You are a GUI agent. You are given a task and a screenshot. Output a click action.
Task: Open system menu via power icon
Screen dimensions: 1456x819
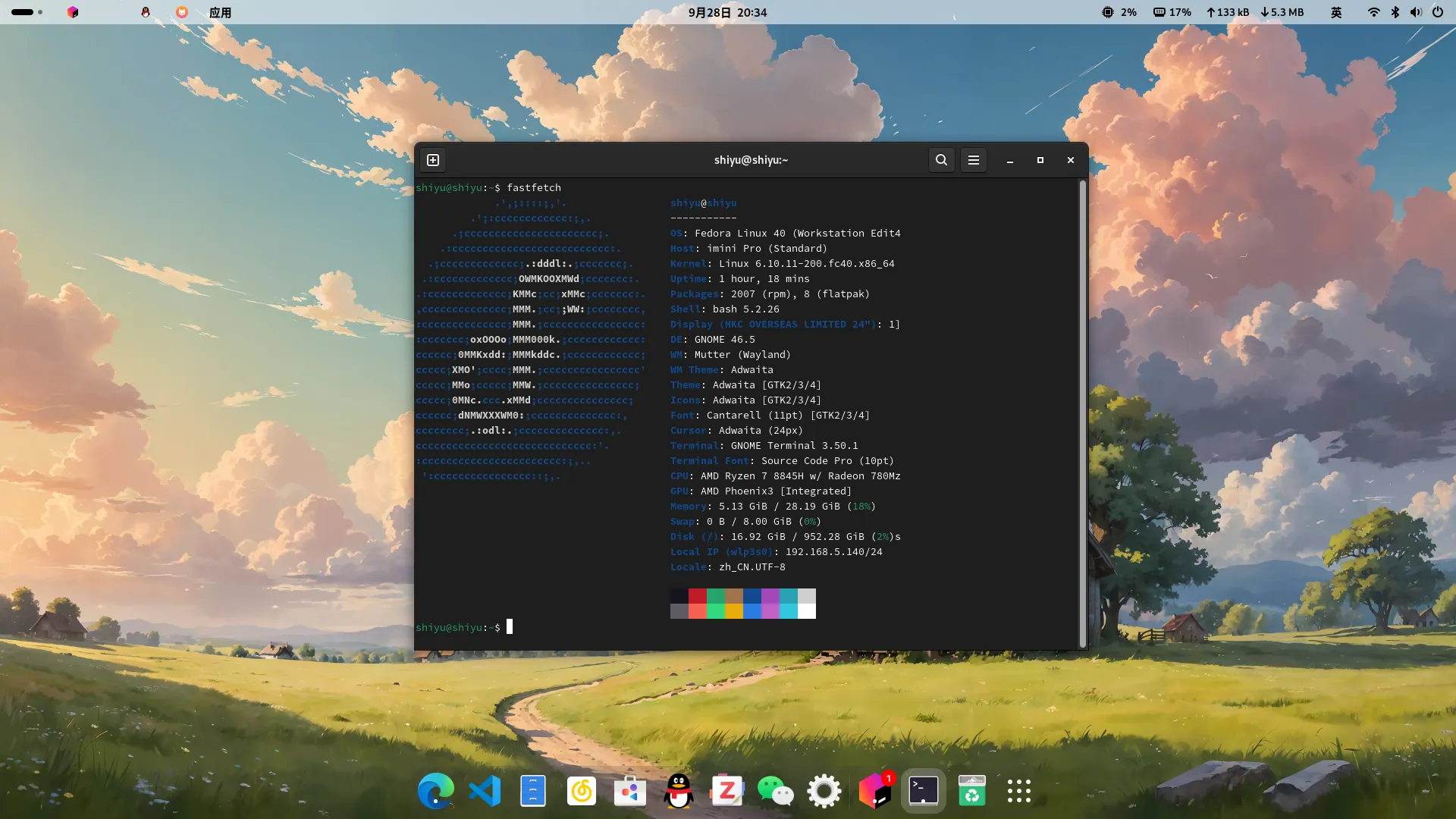[1437, 12]
